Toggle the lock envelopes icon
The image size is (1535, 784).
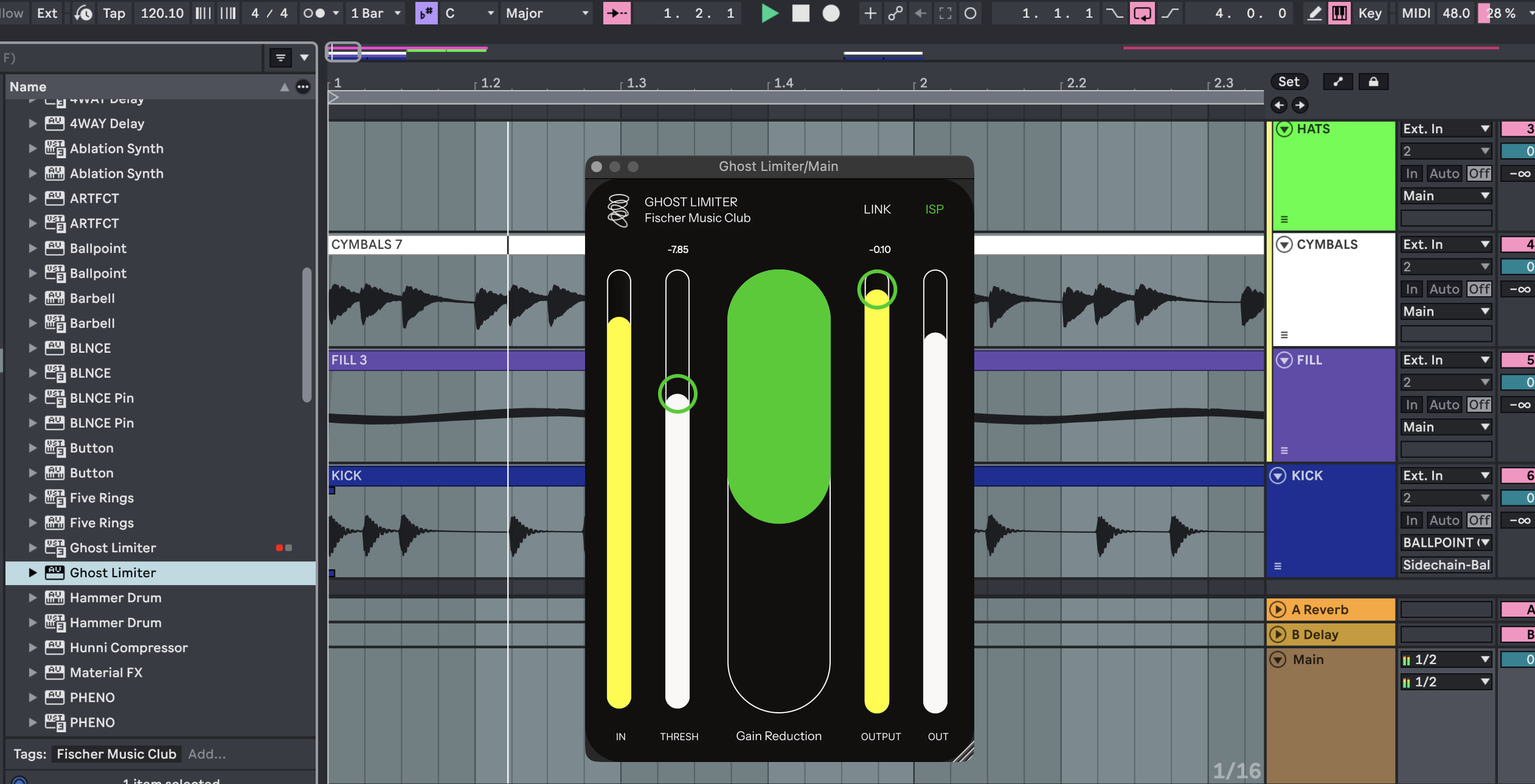(1373, 82)
